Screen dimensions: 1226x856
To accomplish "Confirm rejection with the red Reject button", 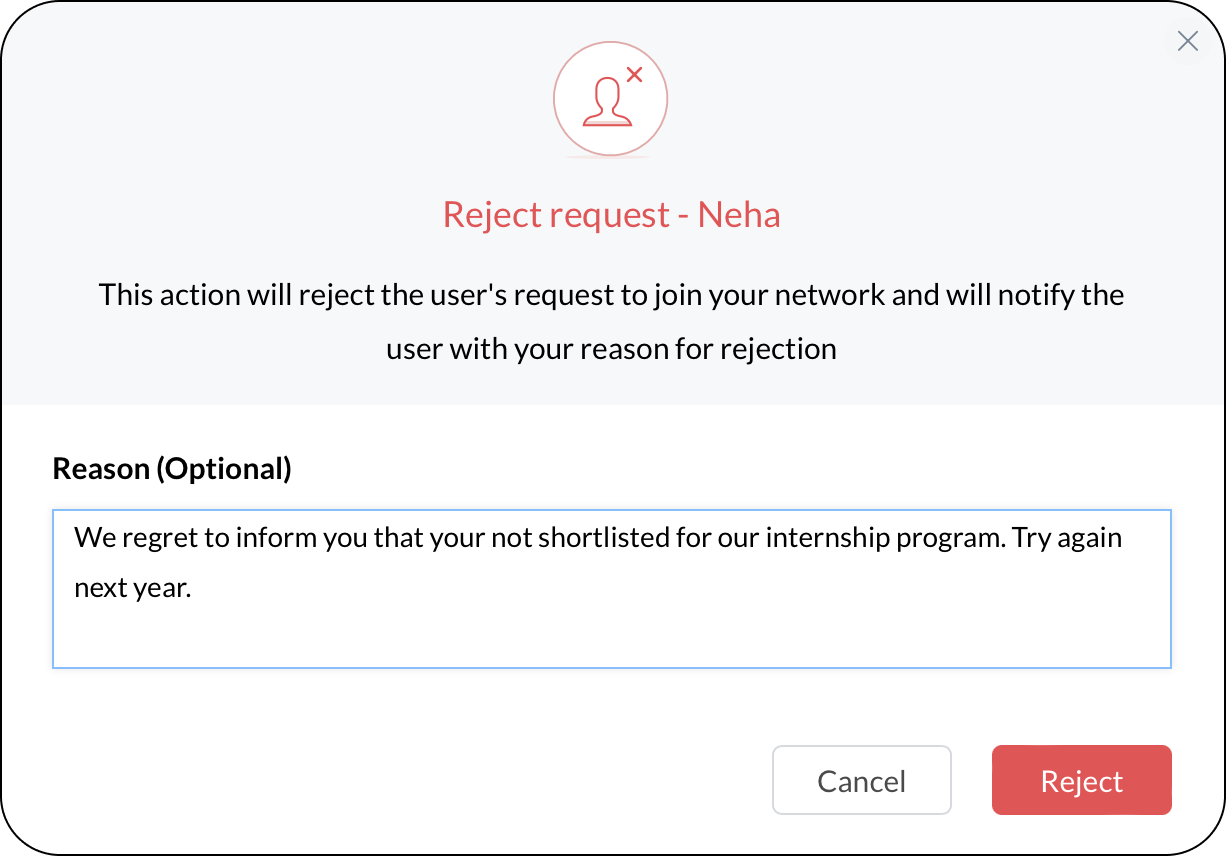I will point(1081,780).
